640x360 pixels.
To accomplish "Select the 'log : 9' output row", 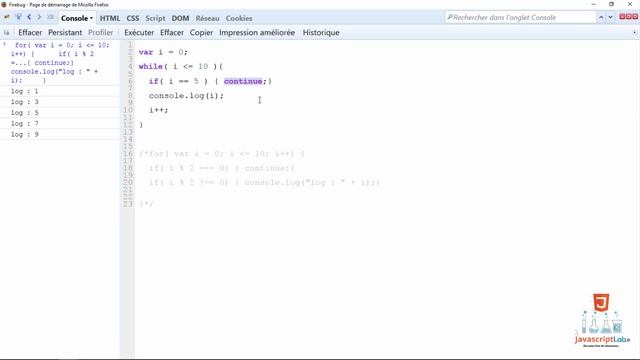I will [x=60, y=134].
